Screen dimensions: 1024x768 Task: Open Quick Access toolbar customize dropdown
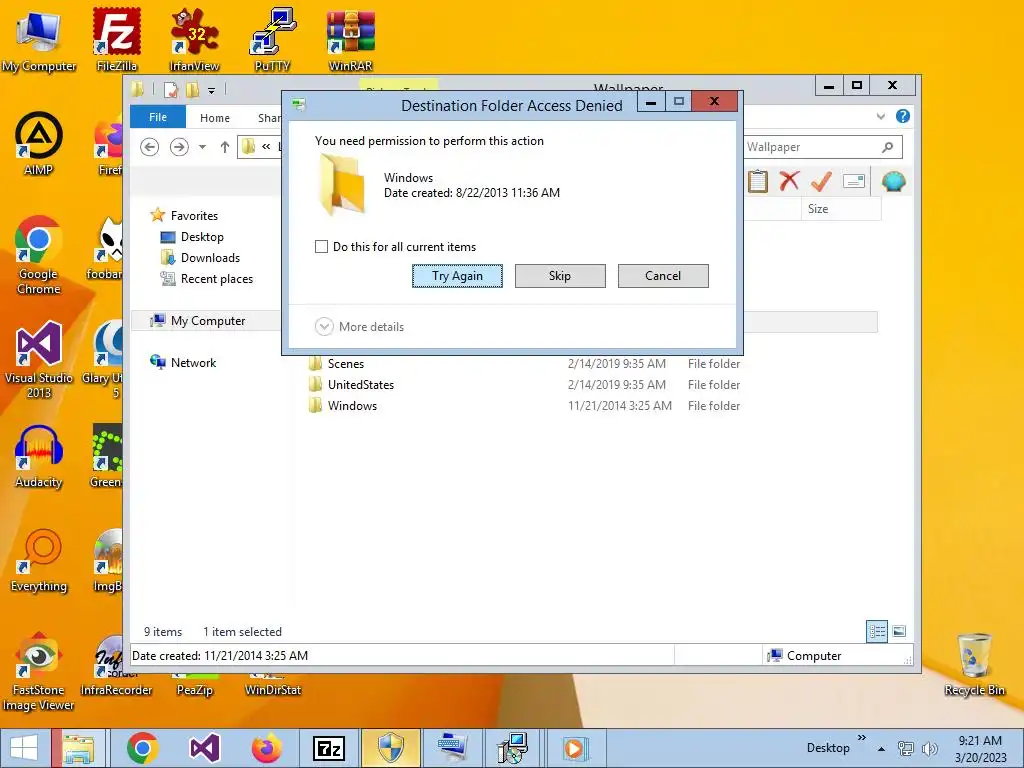[212, 90]
